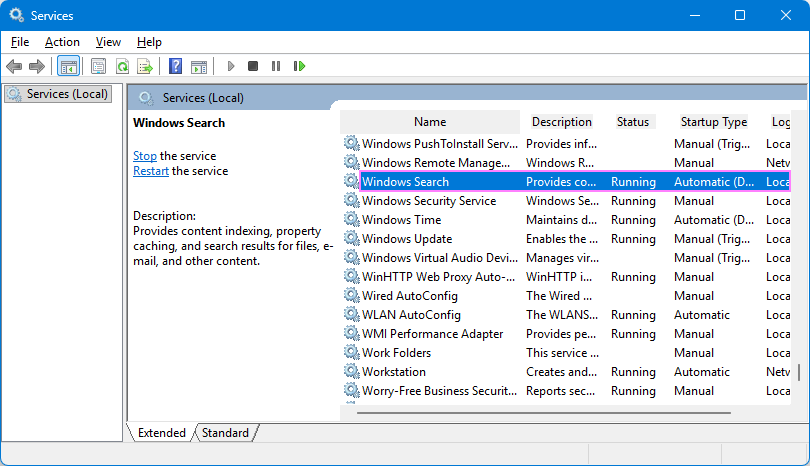Open the Help menu
Image resolution: width=810 pixels, height=466 pixels.
pyautogui.click(x=149, y=42)
